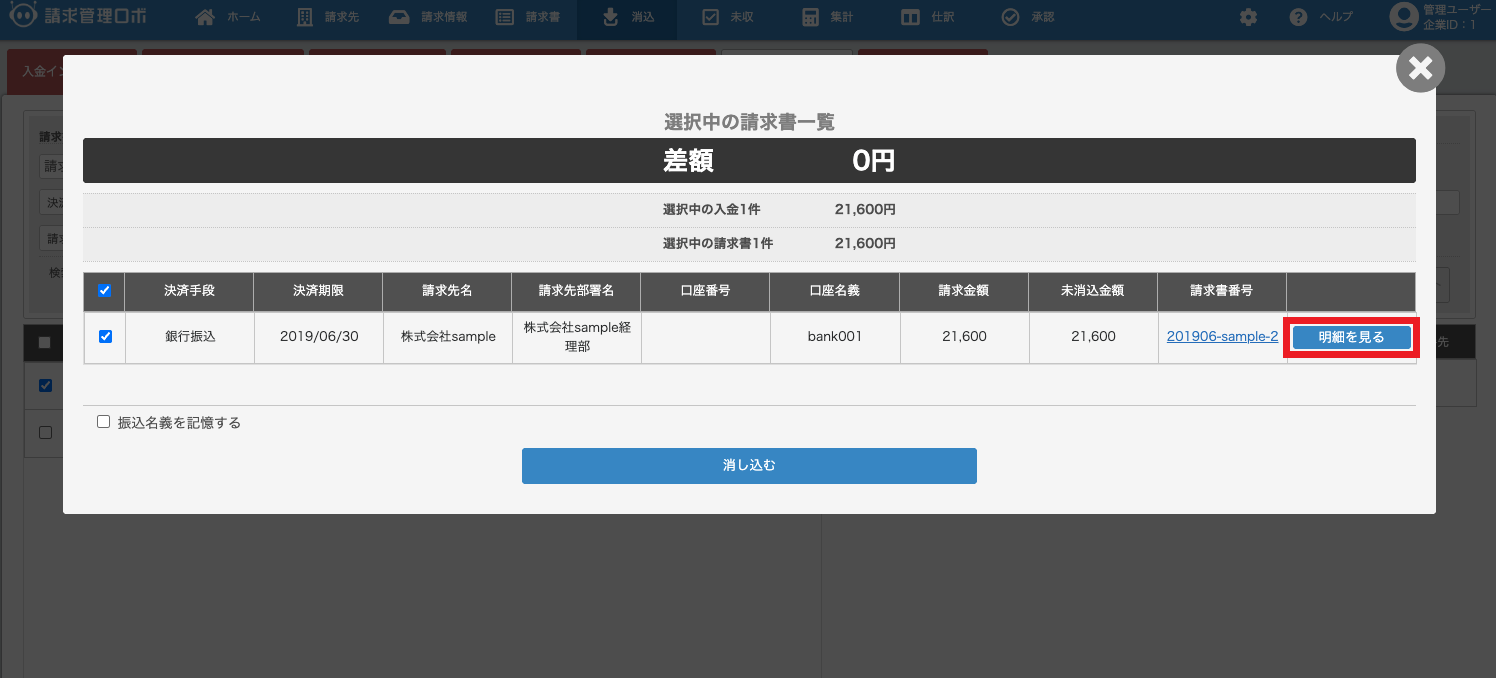Toggle the header select-all checkbox
Screen dimensions: 1496x678
pos(105,291)
